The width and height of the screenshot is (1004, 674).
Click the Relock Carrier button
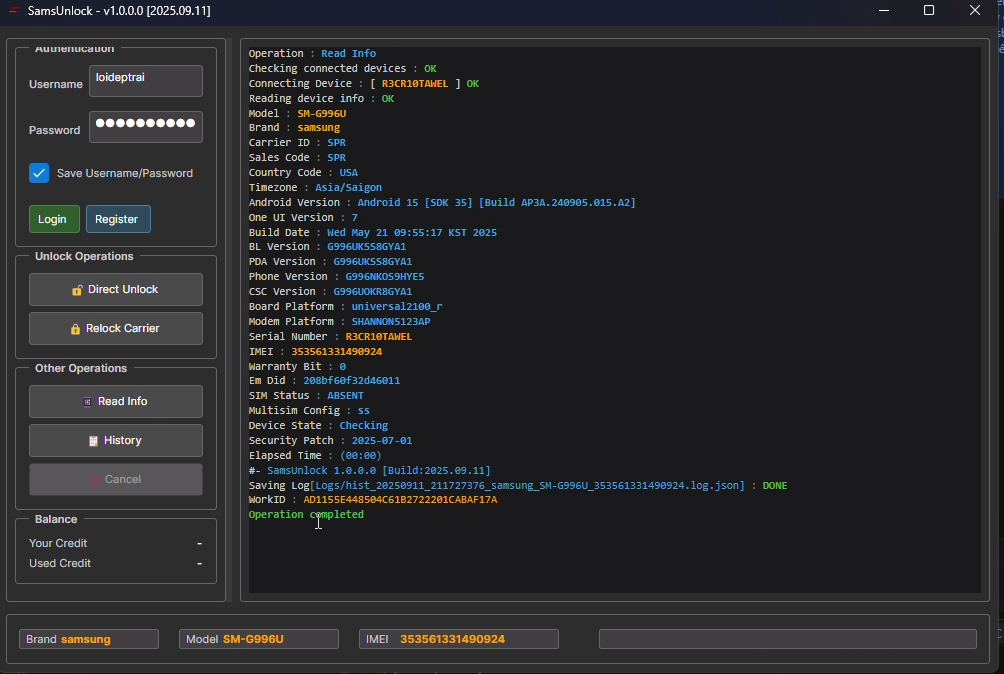(116, 328)
